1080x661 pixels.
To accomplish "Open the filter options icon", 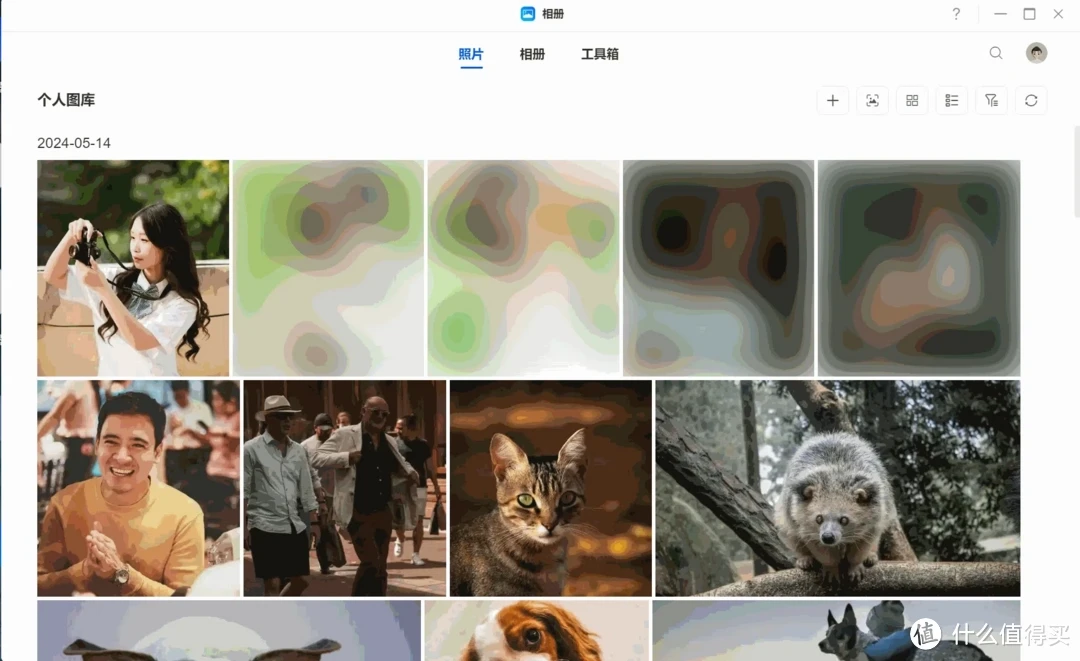I will click(x=992, y=101).
